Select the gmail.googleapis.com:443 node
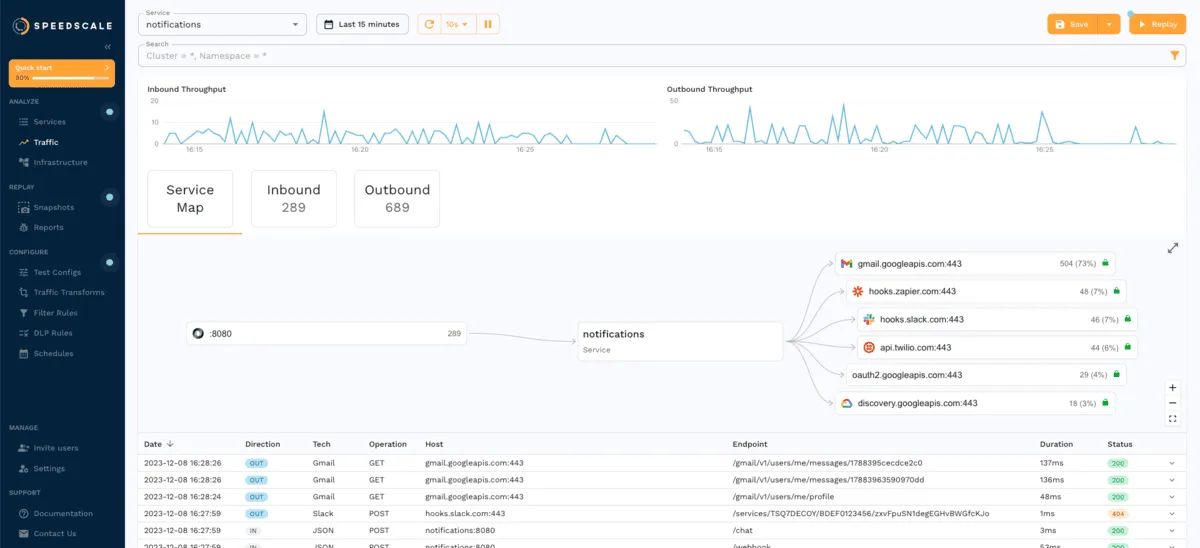This screenshot has height=548, width=1200. (975, 264)
